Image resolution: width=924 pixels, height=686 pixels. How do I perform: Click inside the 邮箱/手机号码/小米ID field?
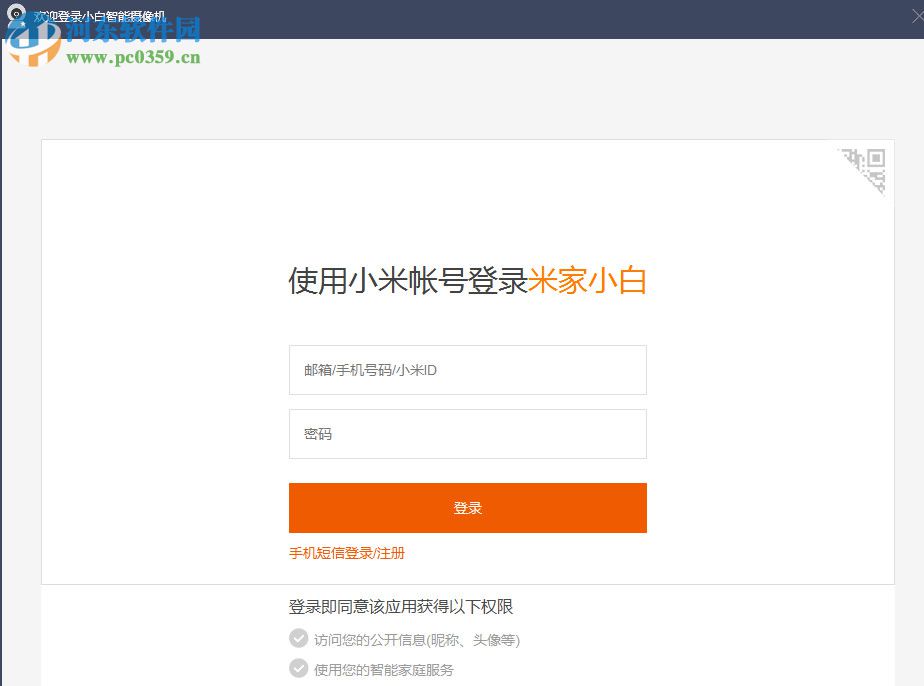click(x=467, y=369)
